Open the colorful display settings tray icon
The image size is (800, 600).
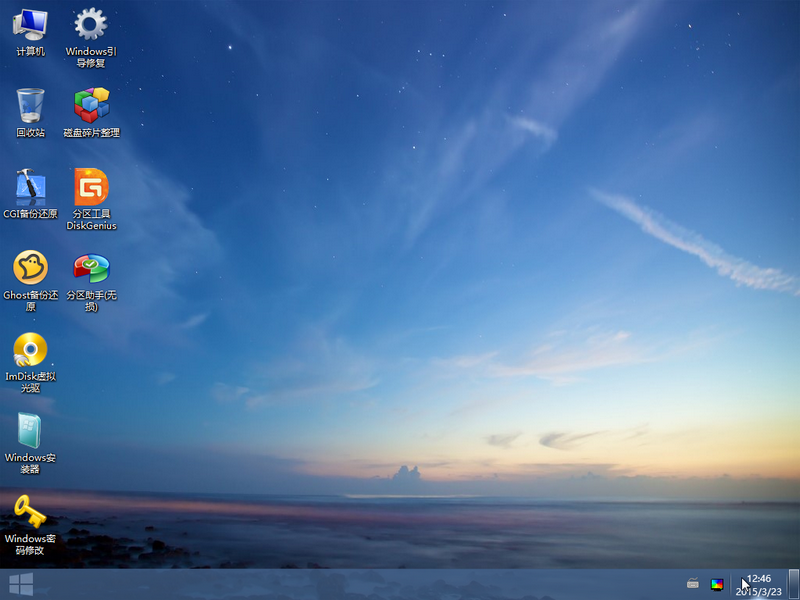(717, 584)
